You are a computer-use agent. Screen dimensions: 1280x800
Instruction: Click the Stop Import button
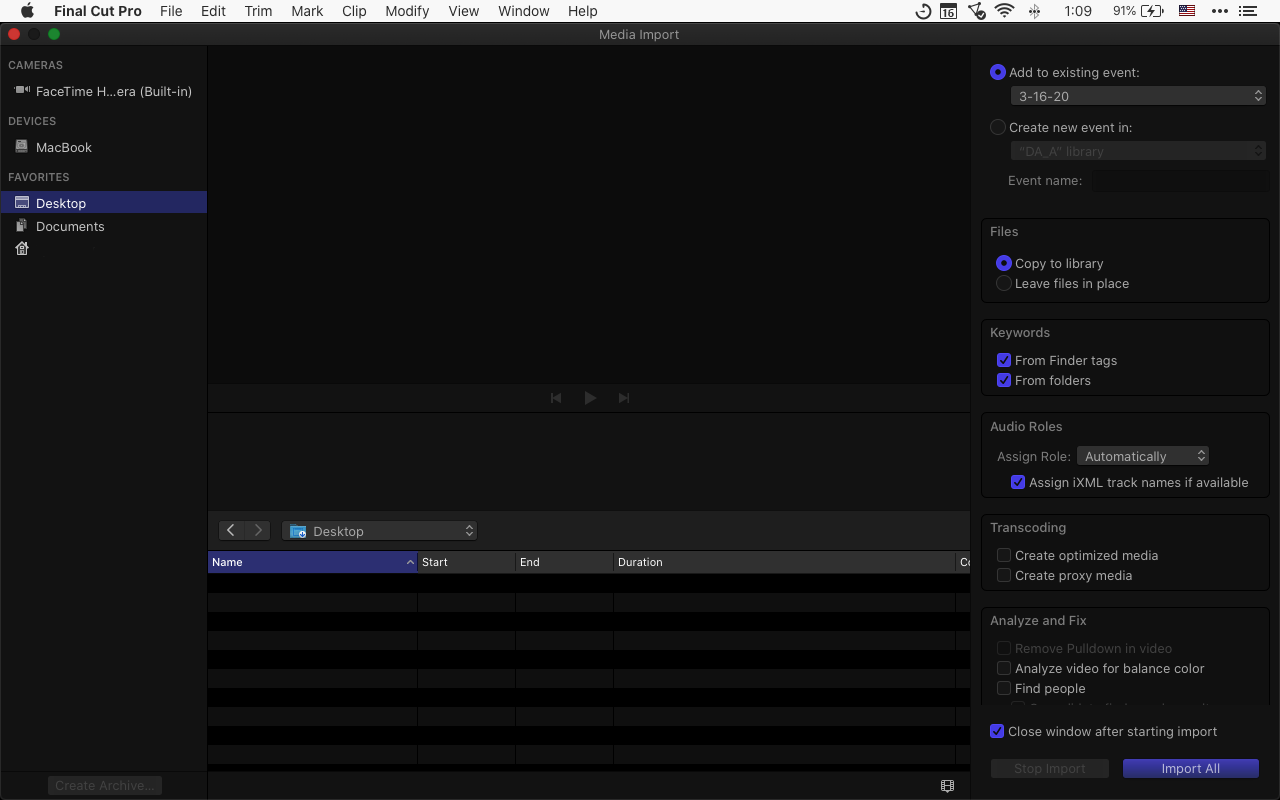pos(1049,768)
